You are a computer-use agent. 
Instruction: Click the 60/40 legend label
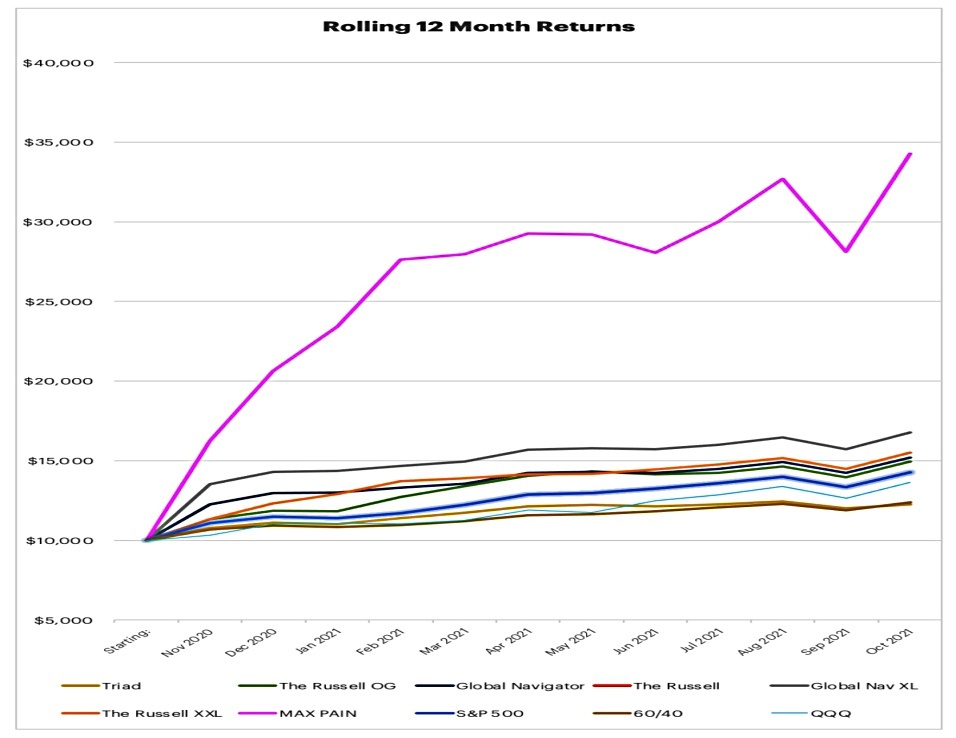coord(657,714)
